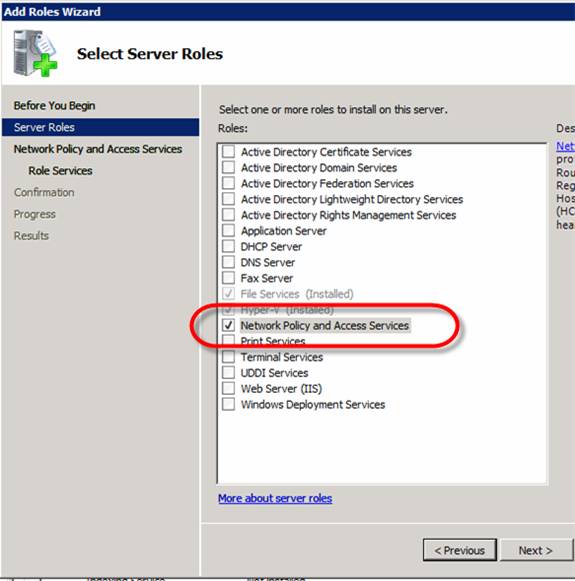The width and height of the screenshot is (575, 581).
Task: Uncheck Network Policy and Access Services
Action: 228,325
